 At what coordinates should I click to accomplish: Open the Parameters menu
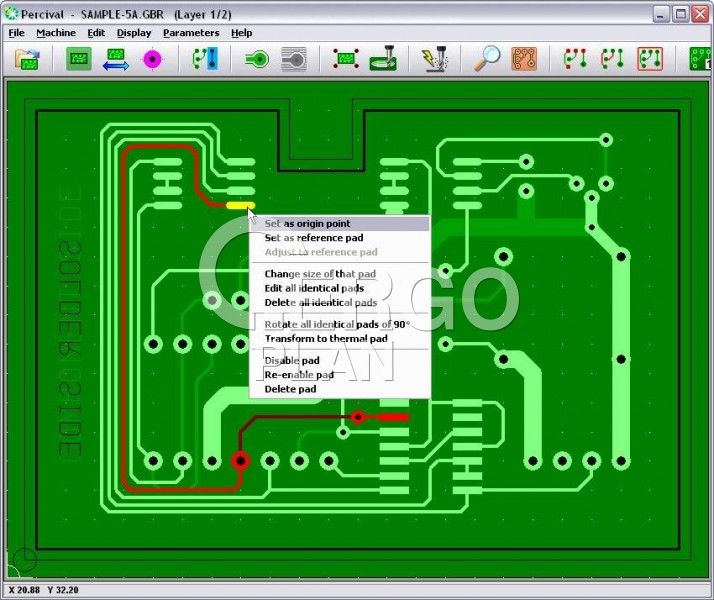click(x=191, y=32)
